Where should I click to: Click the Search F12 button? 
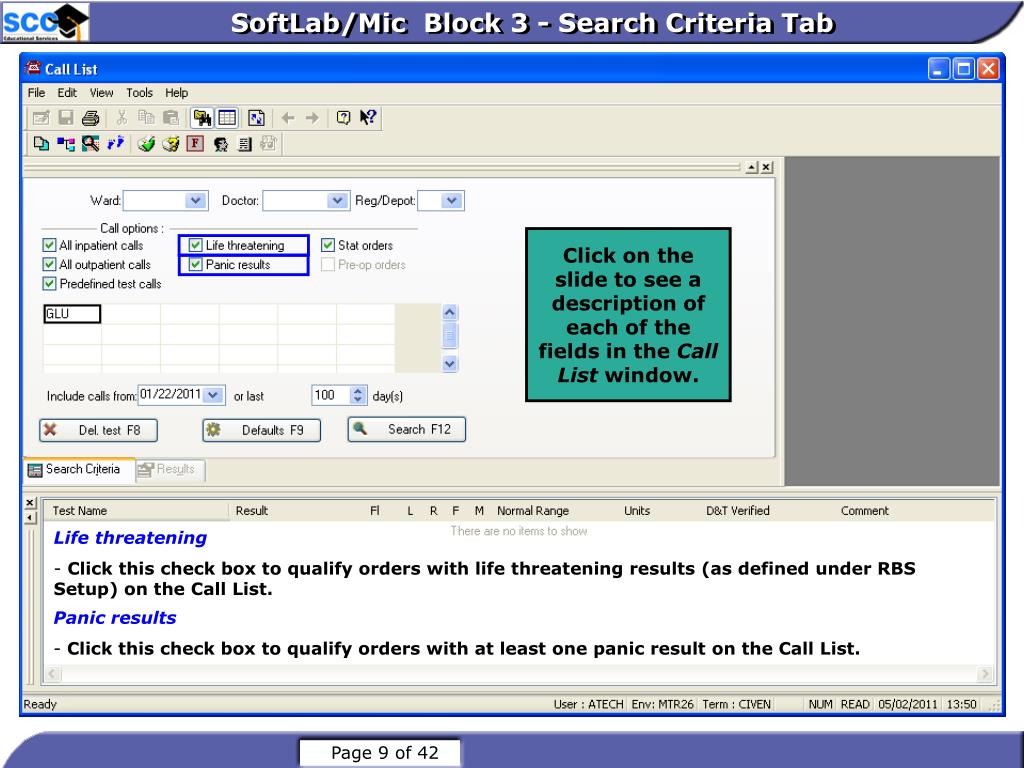coord(406,430)
